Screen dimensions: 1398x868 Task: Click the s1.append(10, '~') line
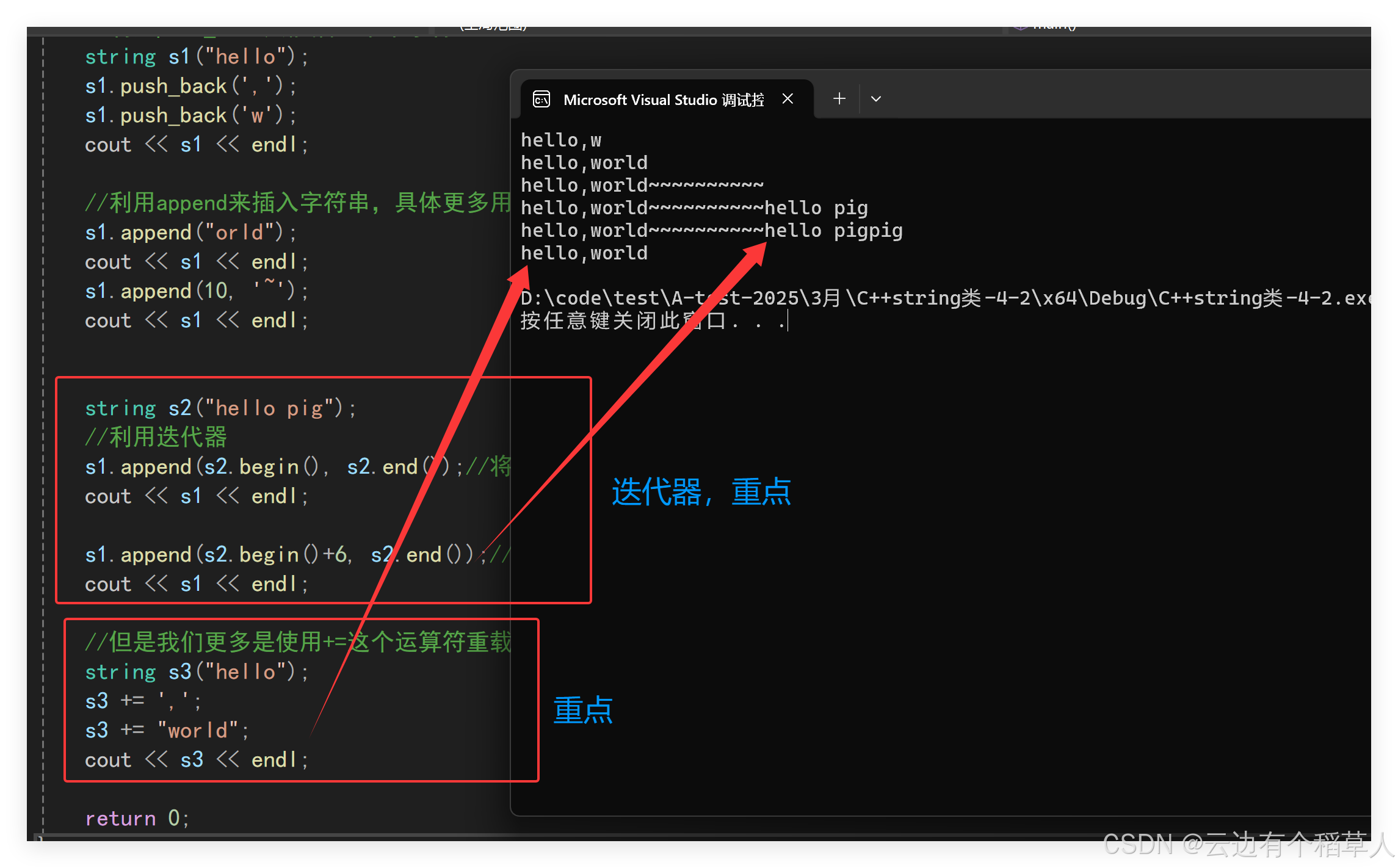(x=195, y=291)
